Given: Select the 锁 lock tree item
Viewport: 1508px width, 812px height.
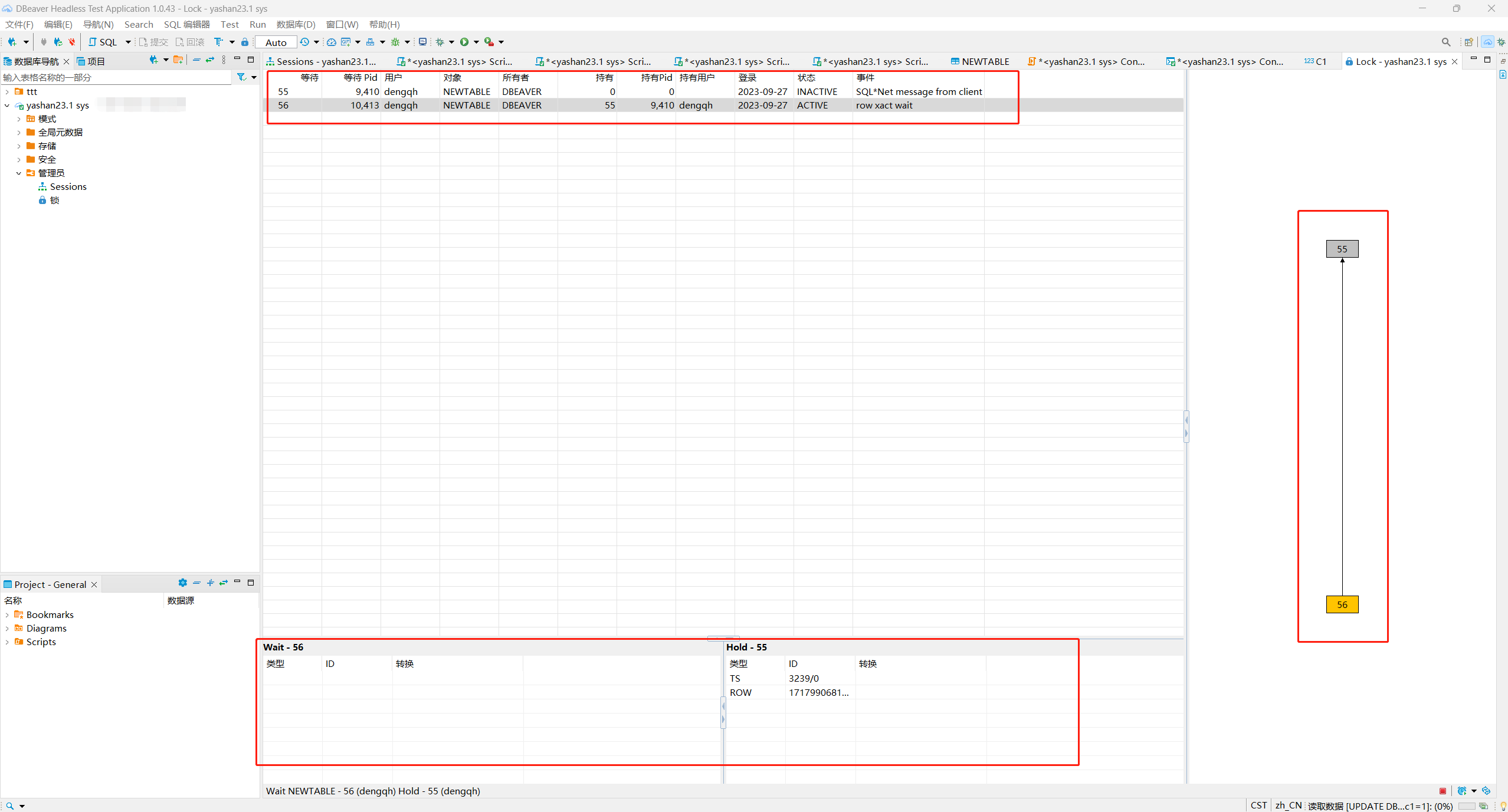Looking at the screenshot, I should coord(49,200).
